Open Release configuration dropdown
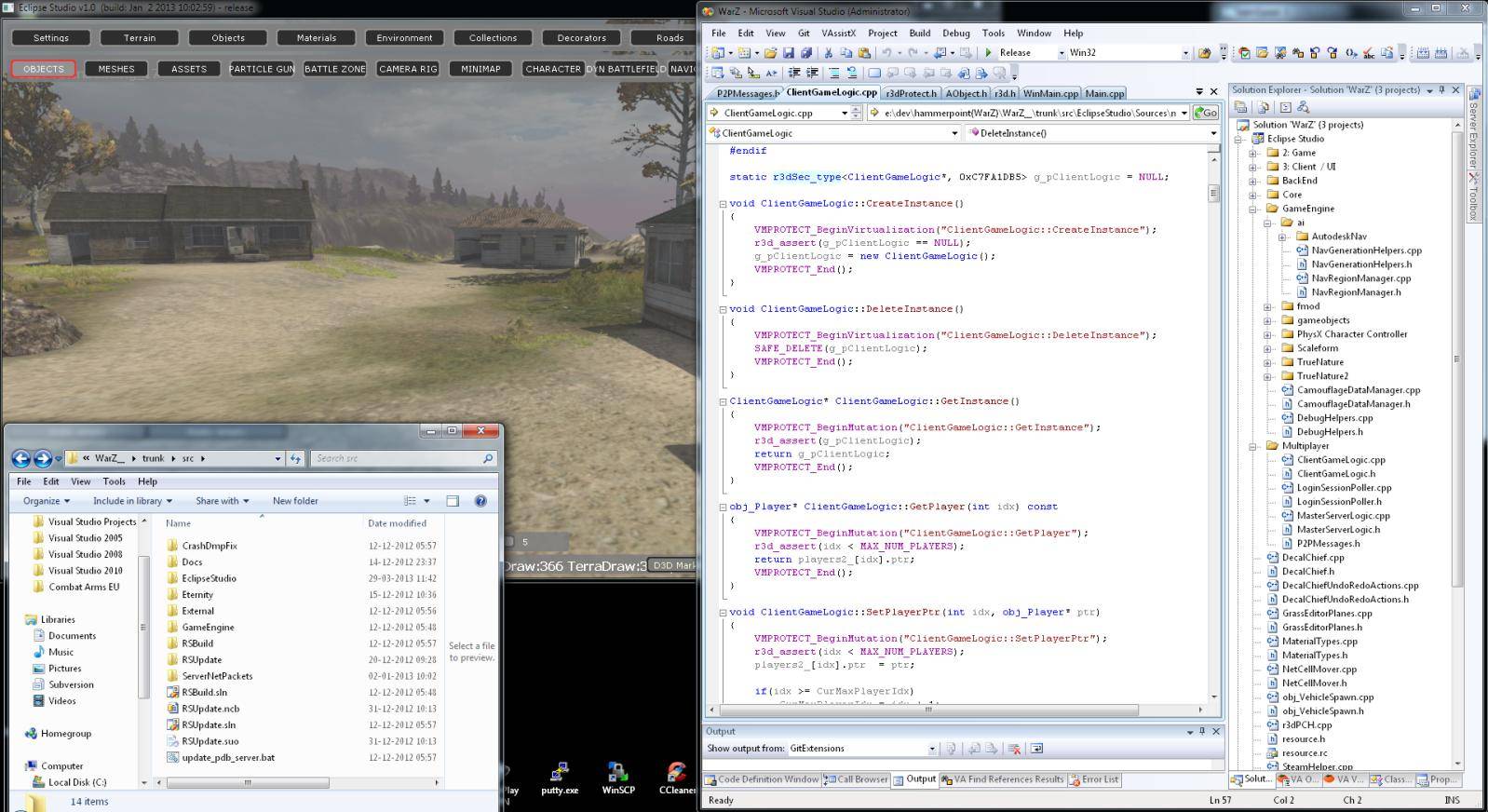 pyautogui.click(x=1061, y=53)
